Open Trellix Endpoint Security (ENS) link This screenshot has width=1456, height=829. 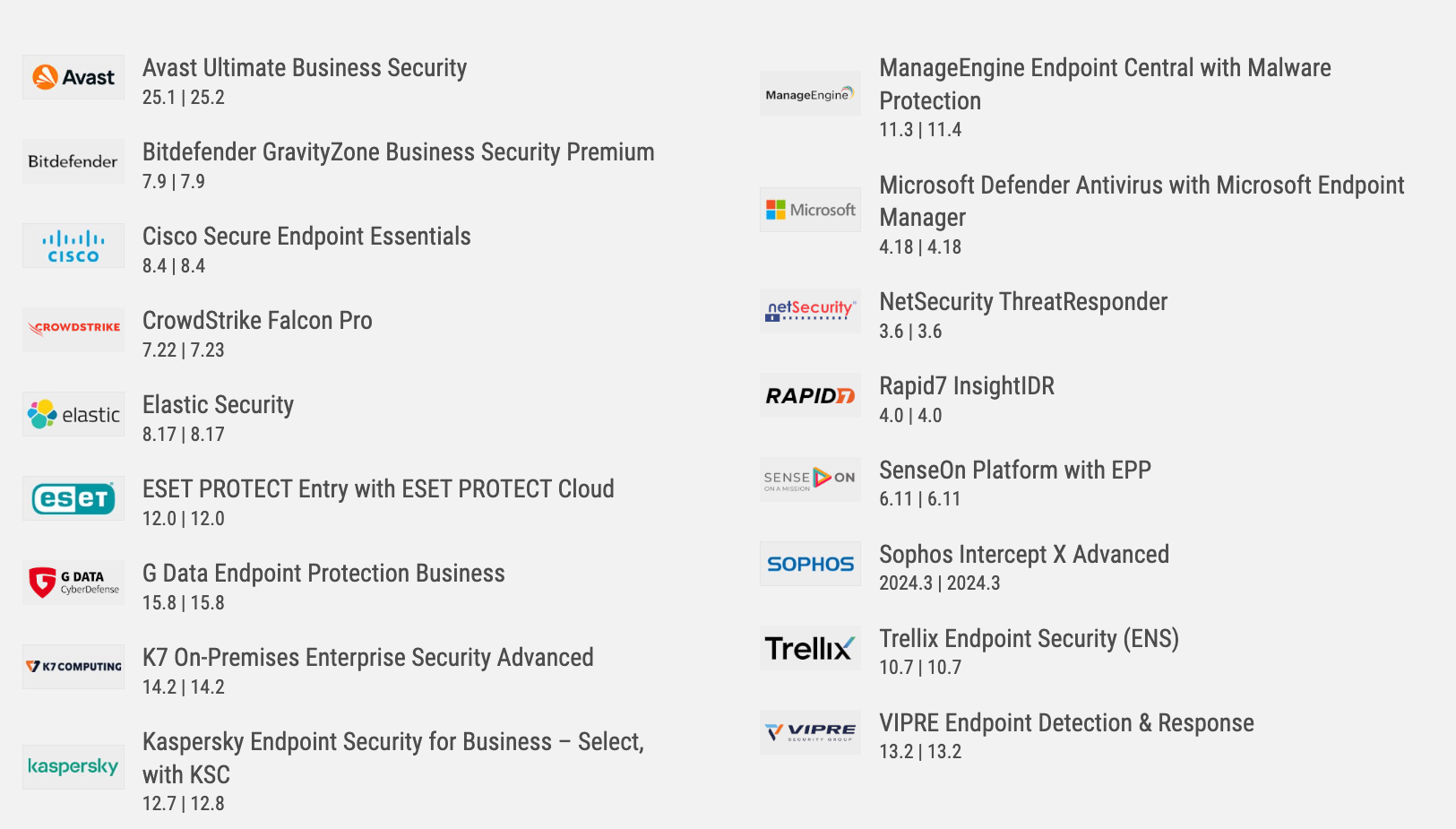click(x=1029, y=639)
